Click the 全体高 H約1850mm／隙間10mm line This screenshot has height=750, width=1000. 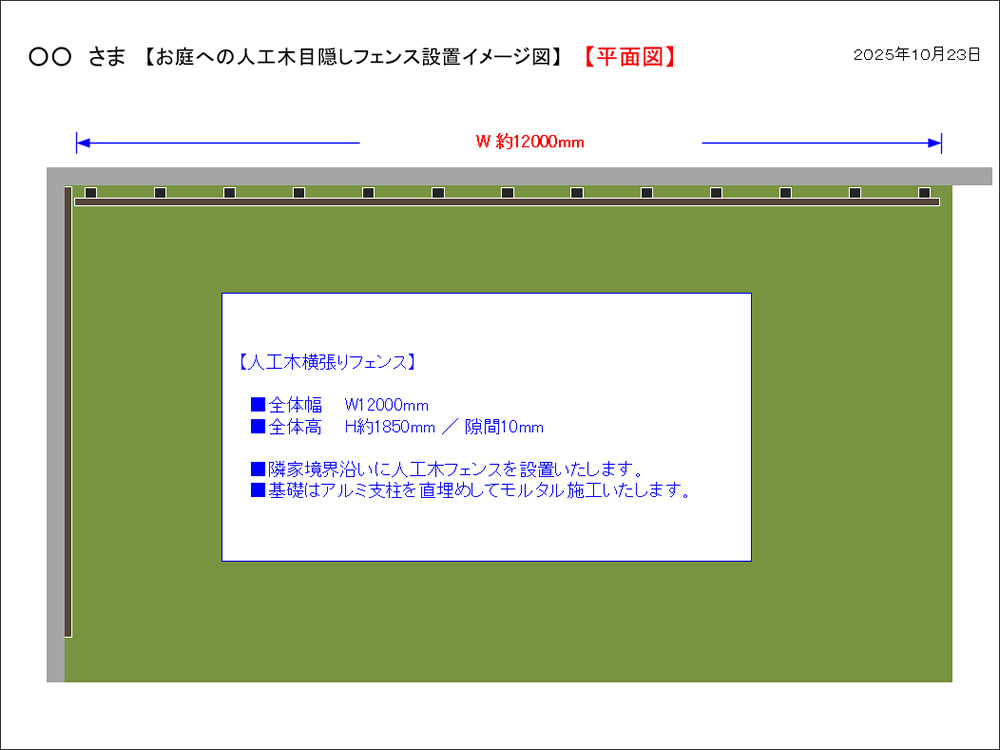[x=397, y=427]
